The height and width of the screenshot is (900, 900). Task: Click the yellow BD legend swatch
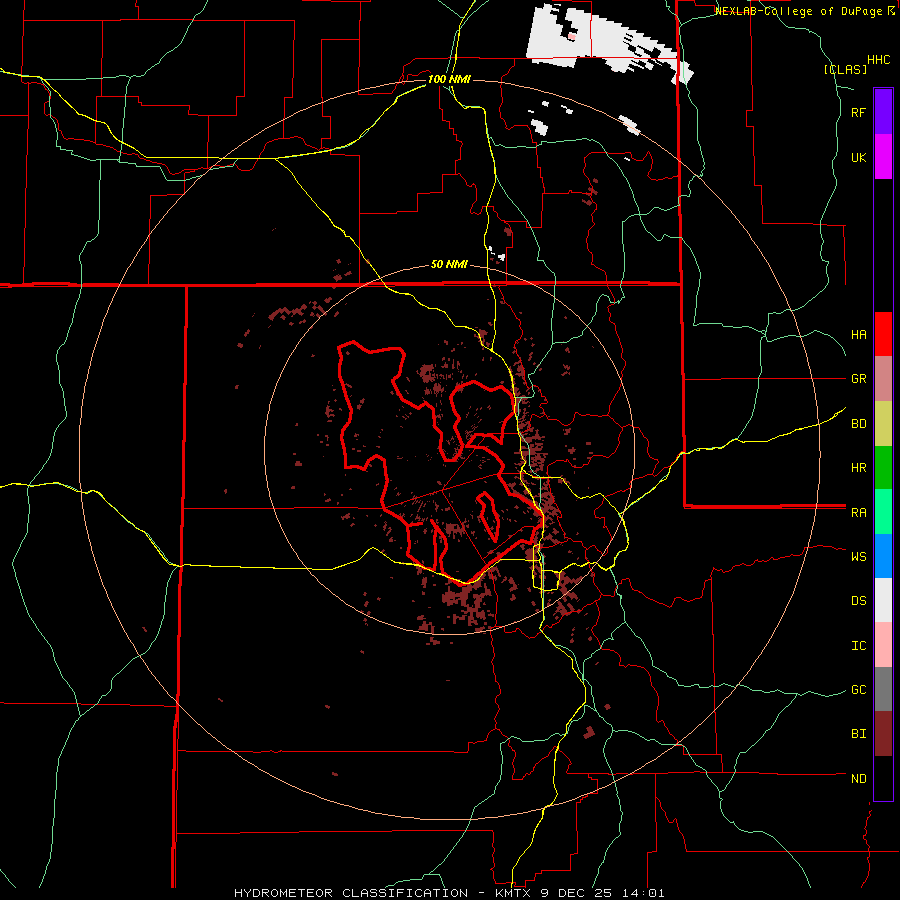click(x=883, y=424)
